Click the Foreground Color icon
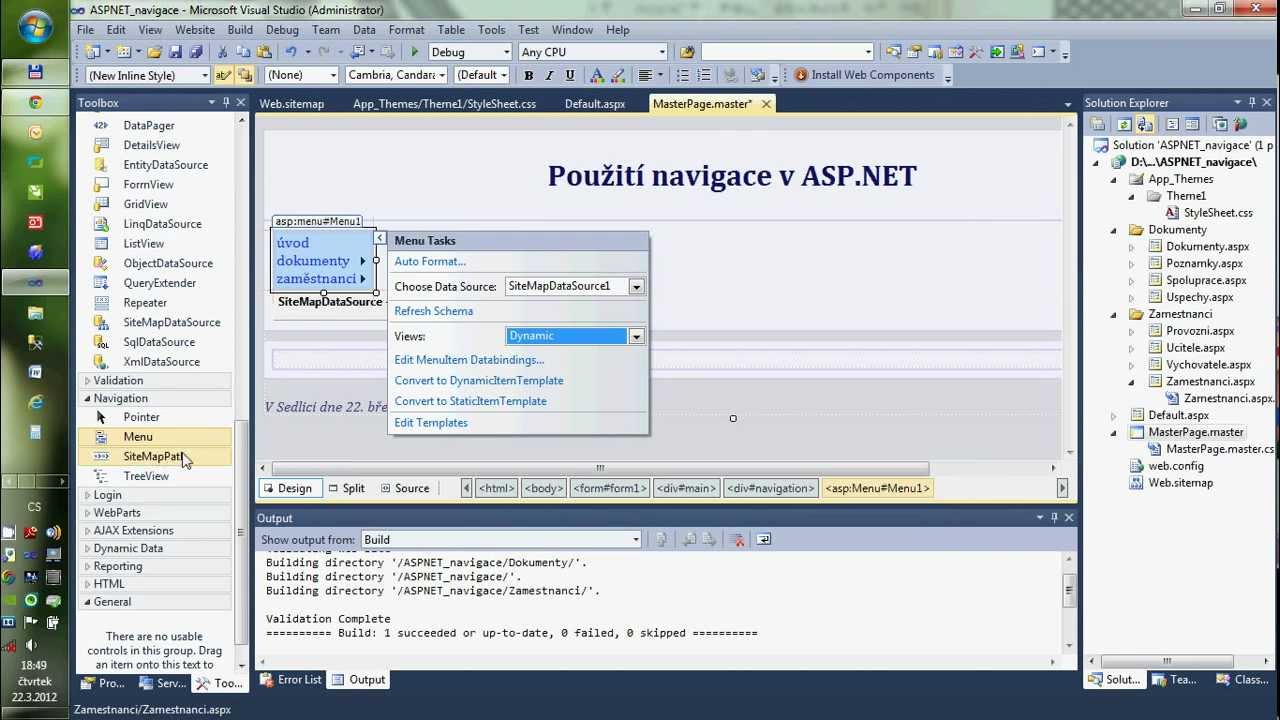 597,75
